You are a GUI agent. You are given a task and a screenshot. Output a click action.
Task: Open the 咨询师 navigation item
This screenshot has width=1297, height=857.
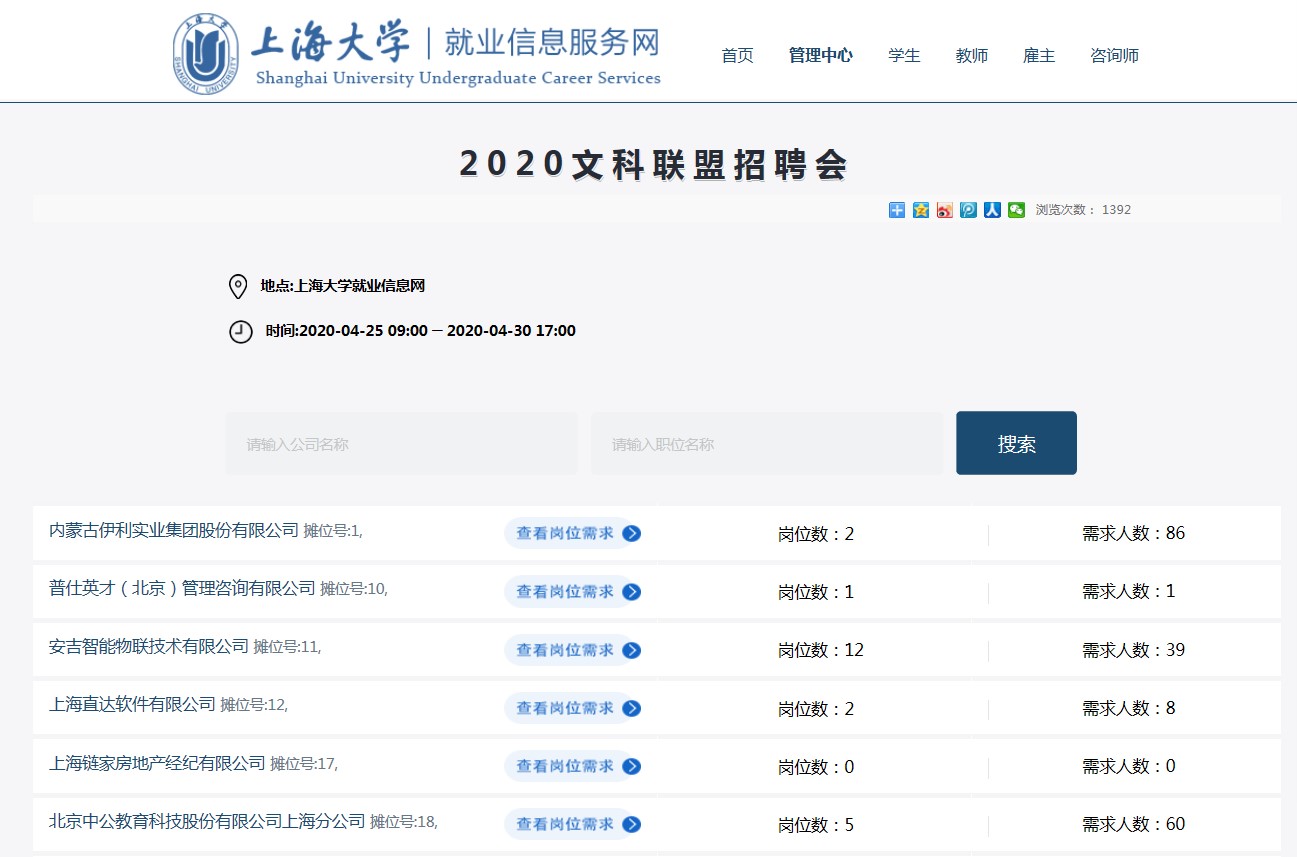[x=1114, y=56]
